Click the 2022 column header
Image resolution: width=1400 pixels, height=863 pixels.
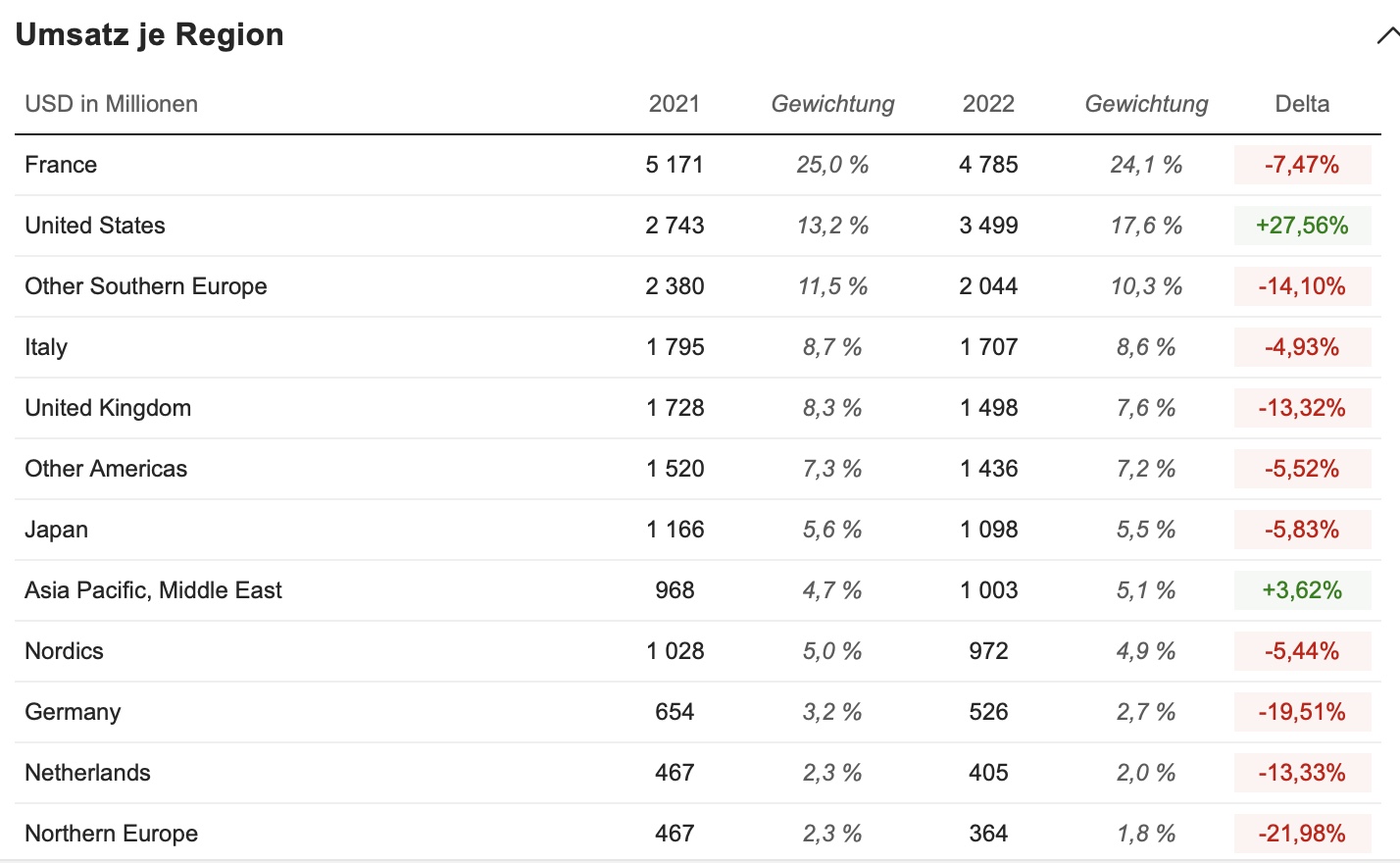[988, 104]
